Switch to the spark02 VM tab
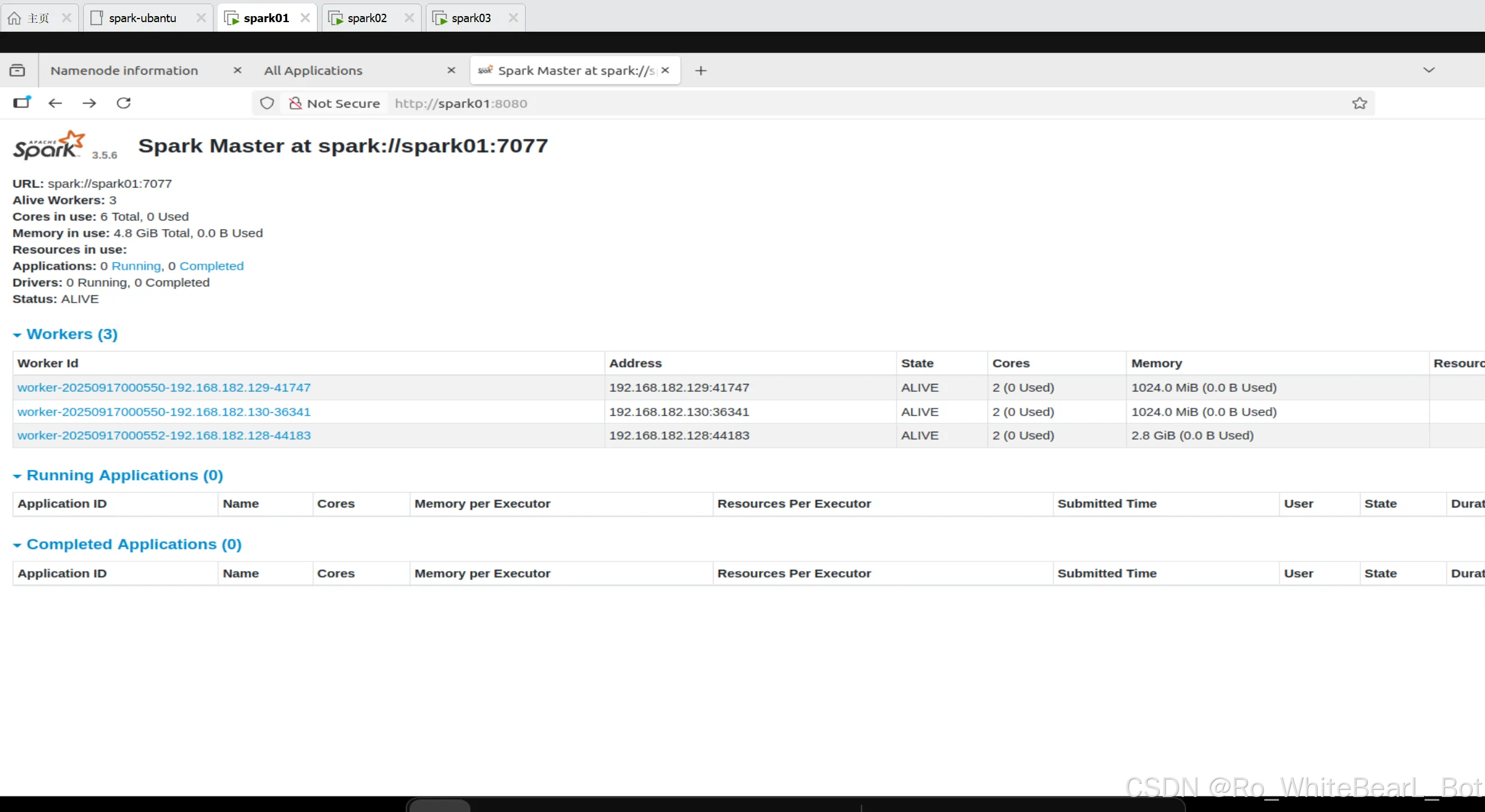 point(367,18)
